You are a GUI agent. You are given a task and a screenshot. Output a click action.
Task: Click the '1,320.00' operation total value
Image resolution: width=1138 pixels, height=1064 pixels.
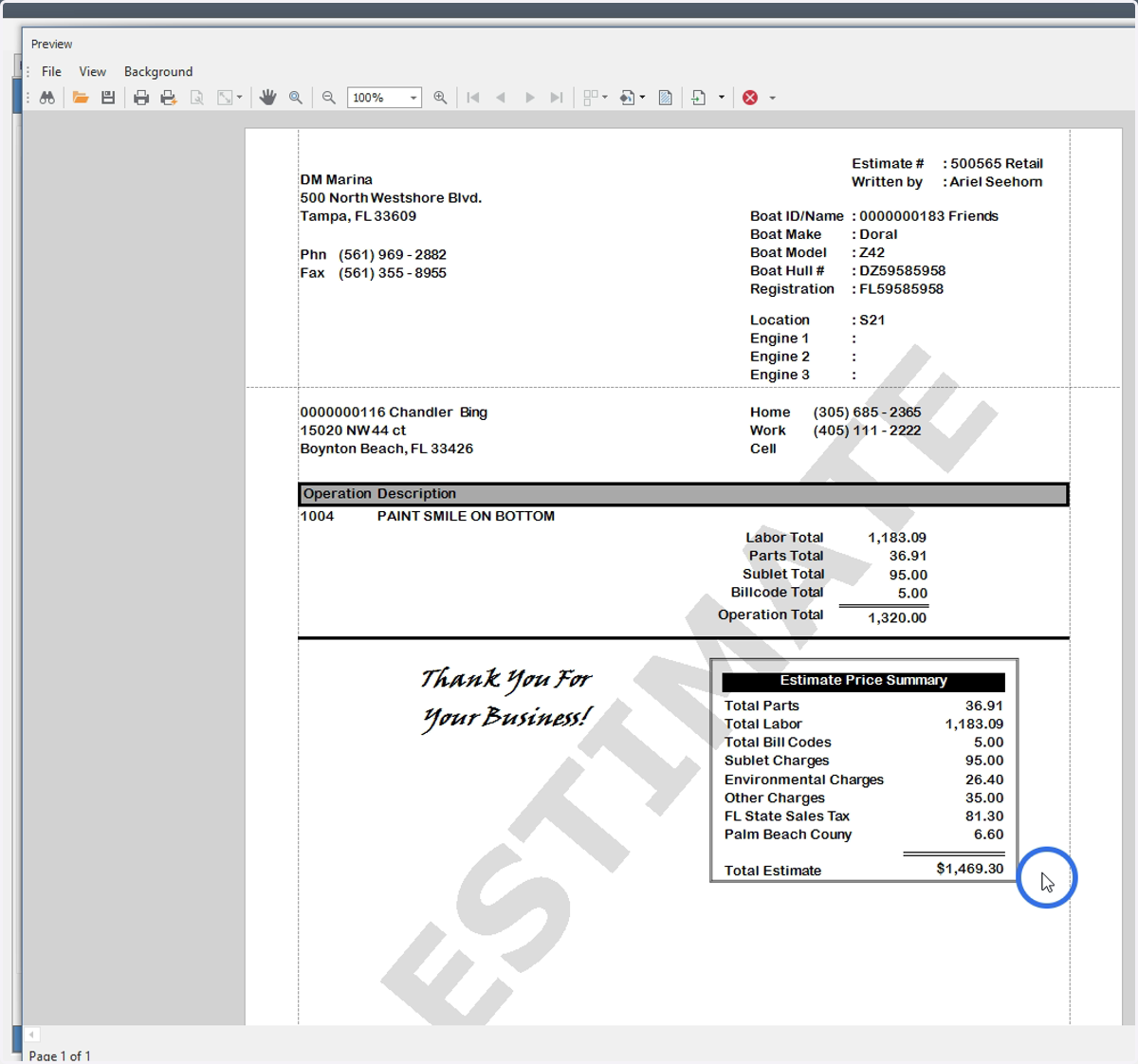pyautogui.click(x=897, y=618)
